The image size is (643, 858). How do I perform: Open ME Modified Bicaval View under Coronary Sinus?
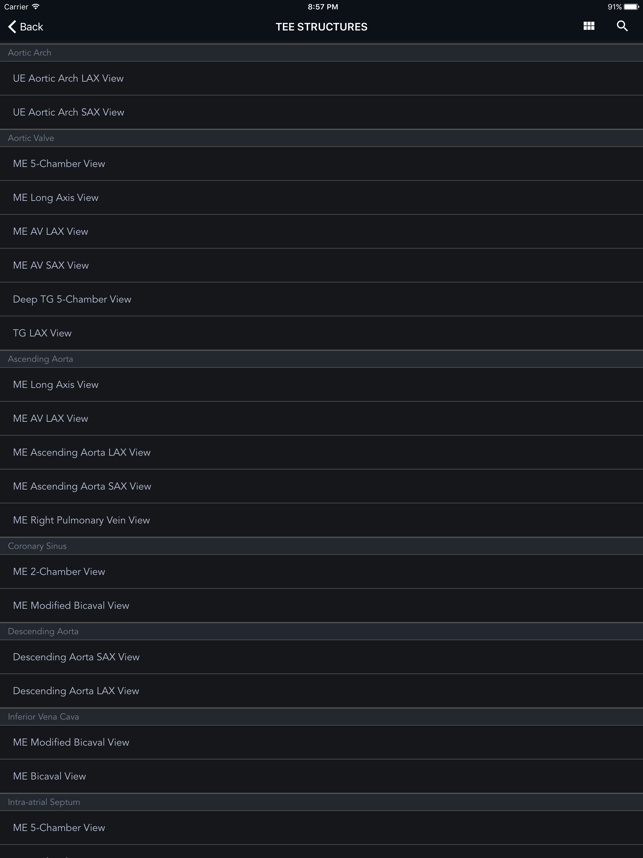point(71,606)
